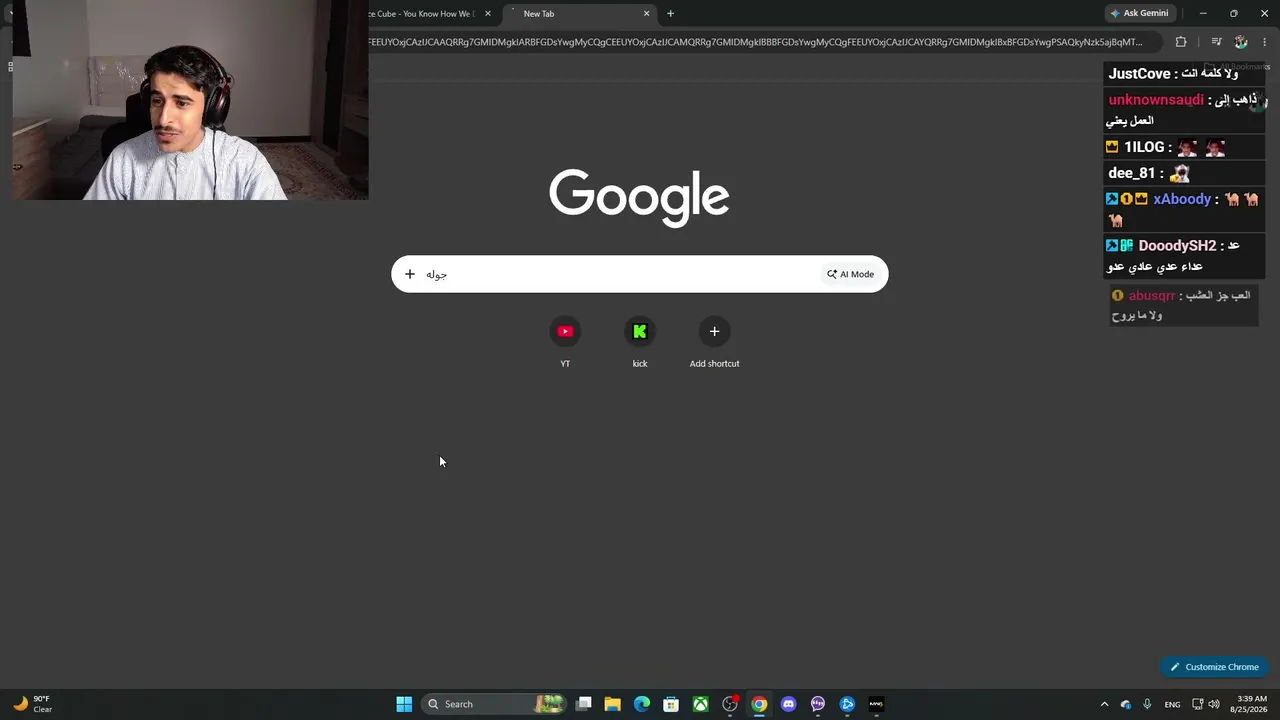The height and width of the screenshot is (720, 1280).
Task: Open AI Mode in the search box
Action: pos(850,274)
